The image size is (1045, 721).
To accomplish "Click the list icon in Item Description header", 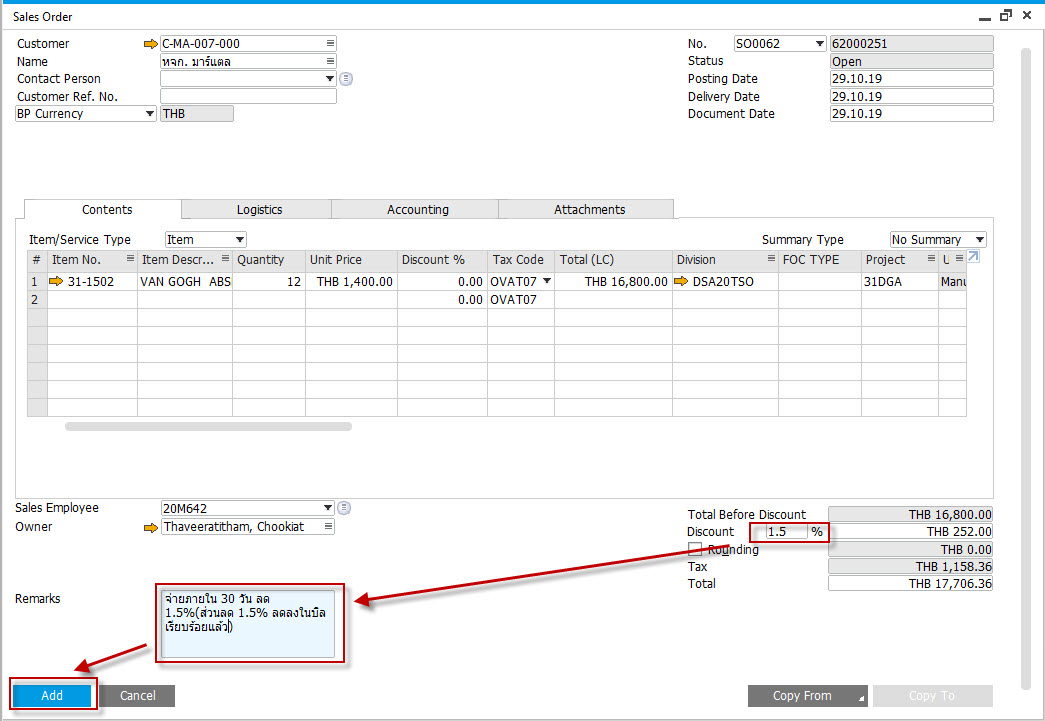I will [225, 259].
